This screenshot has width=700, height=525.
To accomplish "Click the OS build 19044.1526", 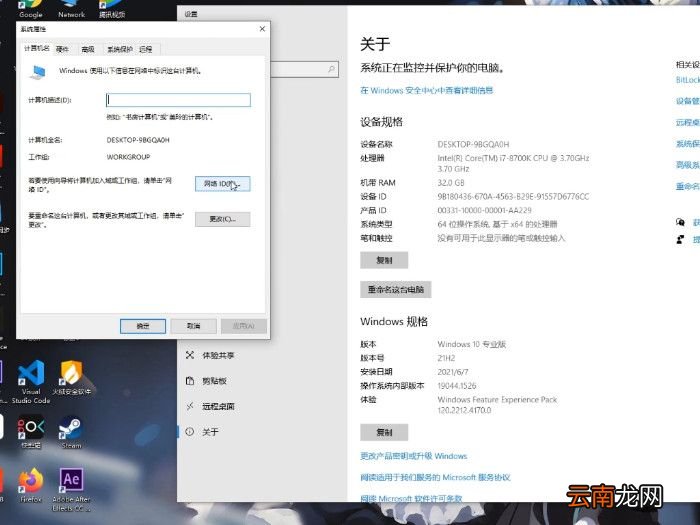I will click(x=457, y=386).
